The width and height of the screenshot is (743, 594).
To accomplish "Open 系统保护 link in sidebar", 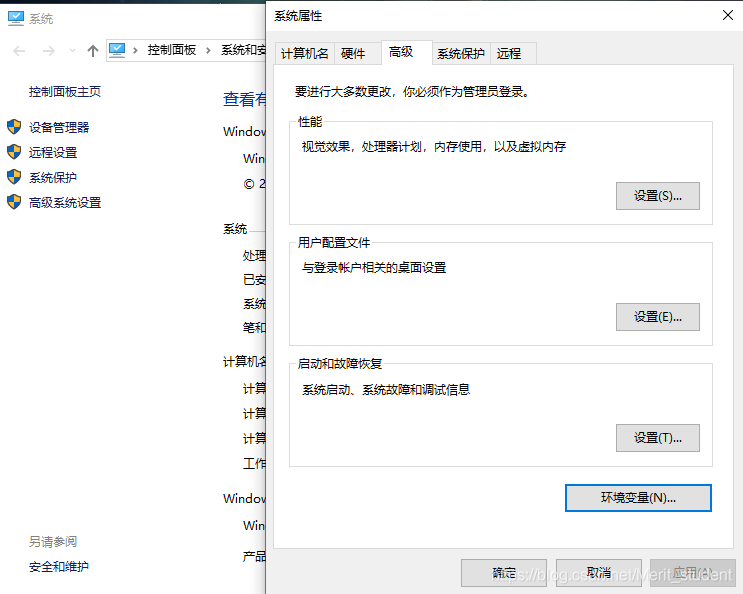I will pos(53,178).
